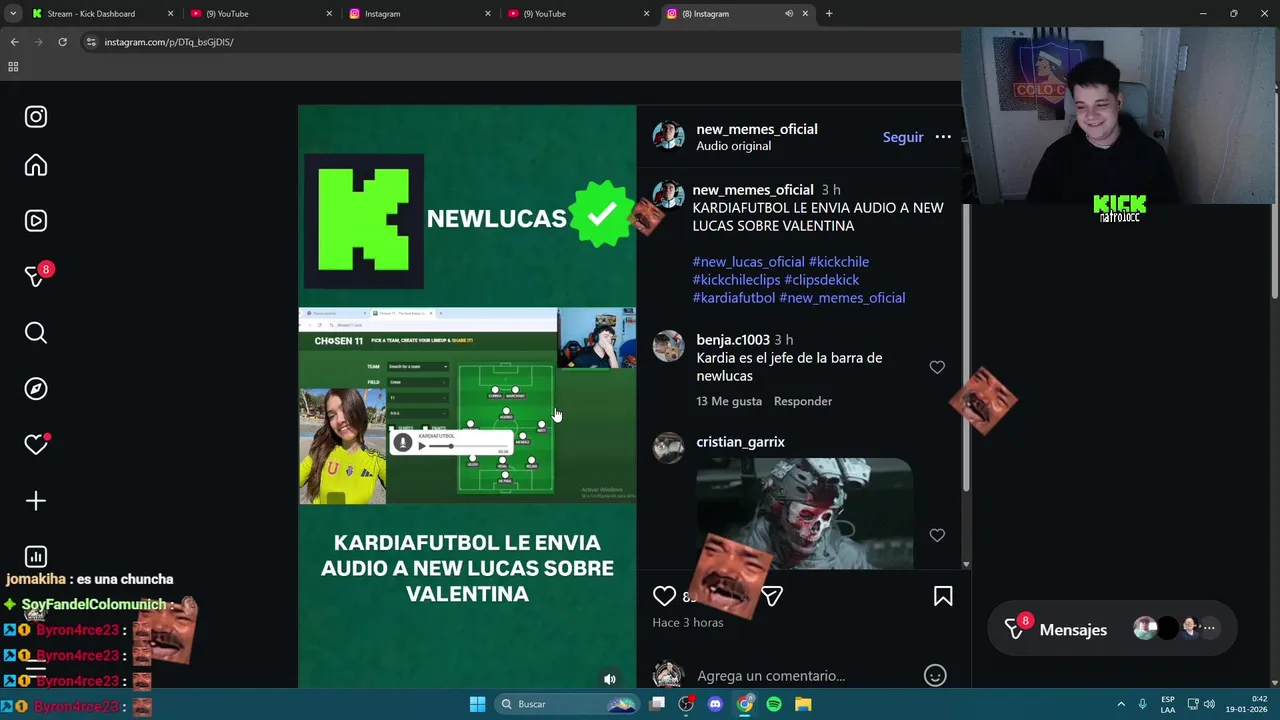Open hashtag #kickchile

(x=839, y=262)
